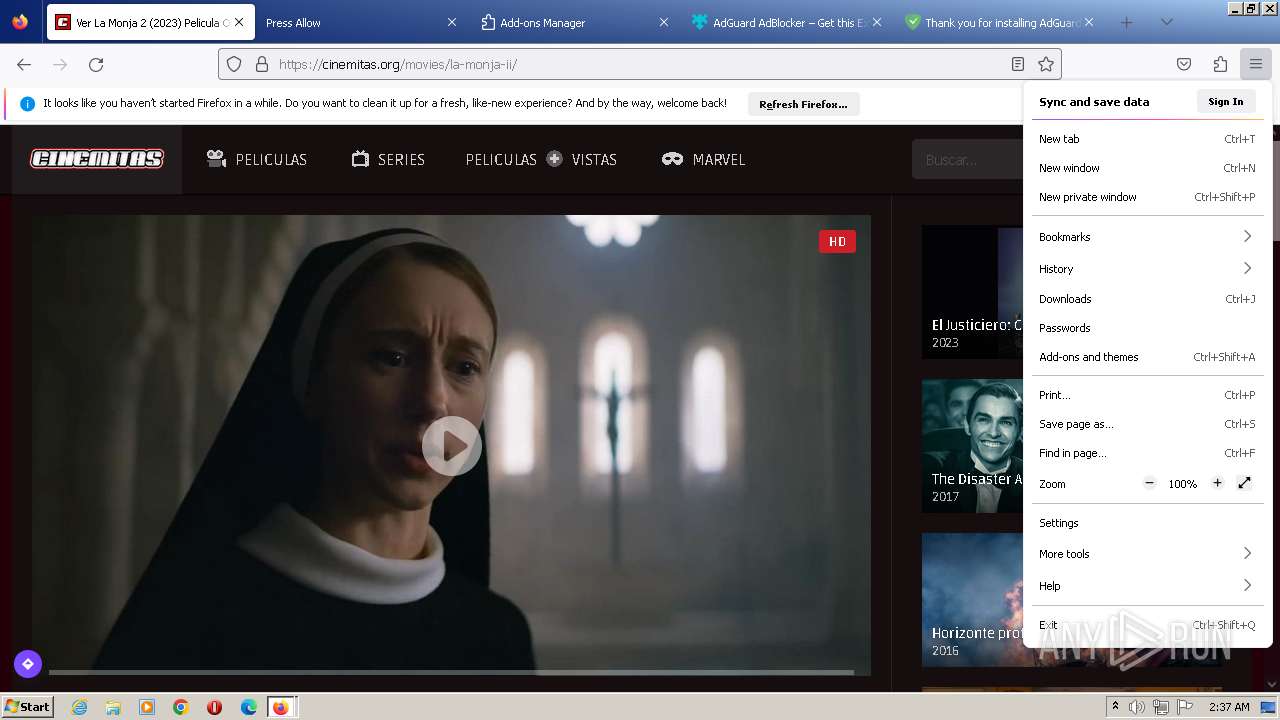This screenshot has height=720, width=1280.
Task: Play the video with center play button
Action: (452, 446)
